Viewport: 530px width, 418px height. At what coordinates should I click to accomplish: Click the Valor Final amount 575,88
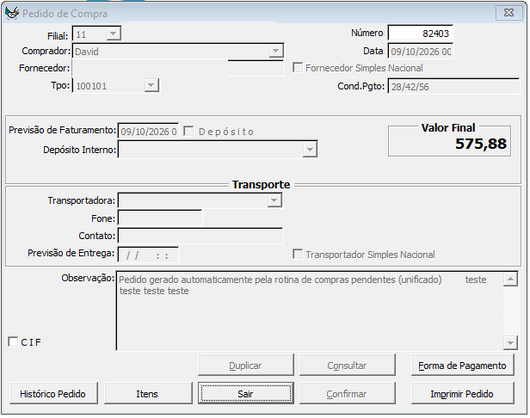tap(481, 144)
